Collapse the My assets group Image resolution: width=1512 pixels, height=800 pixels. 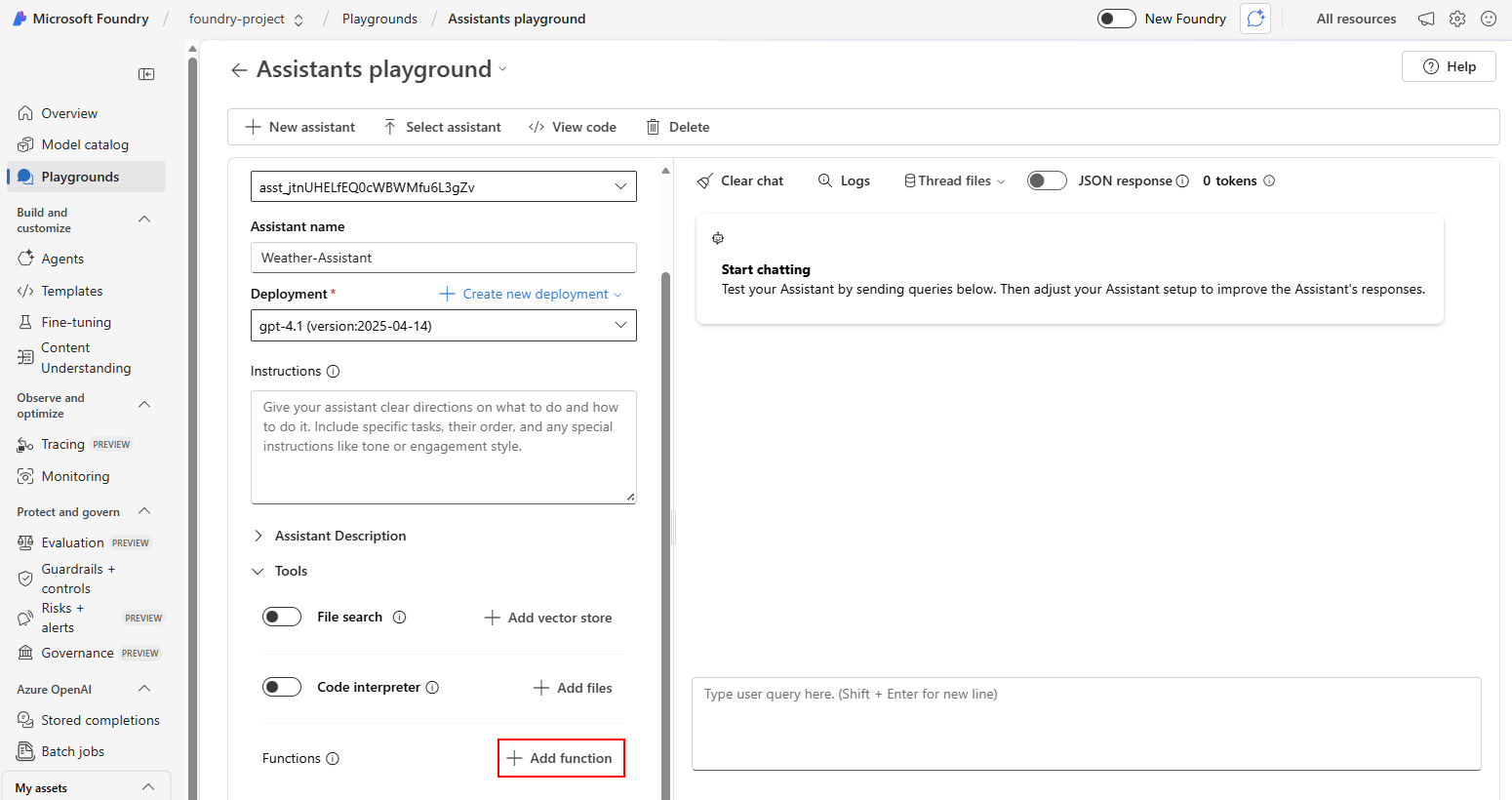pos(148,787)
